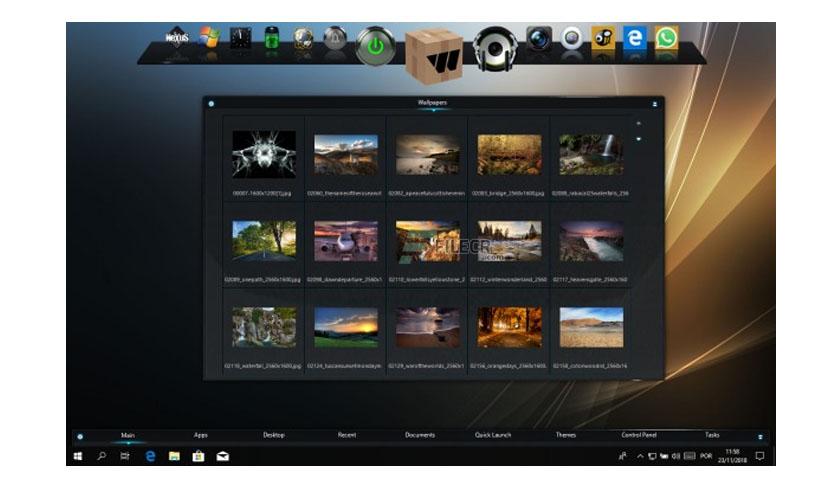Launch the camera lens icon in the dock

coord(539,38)
